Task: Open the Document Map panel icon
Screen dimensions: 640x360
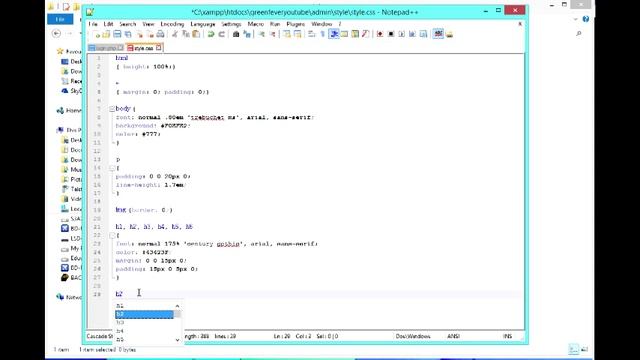Action: pyautogui.click(x=355, y=34)
